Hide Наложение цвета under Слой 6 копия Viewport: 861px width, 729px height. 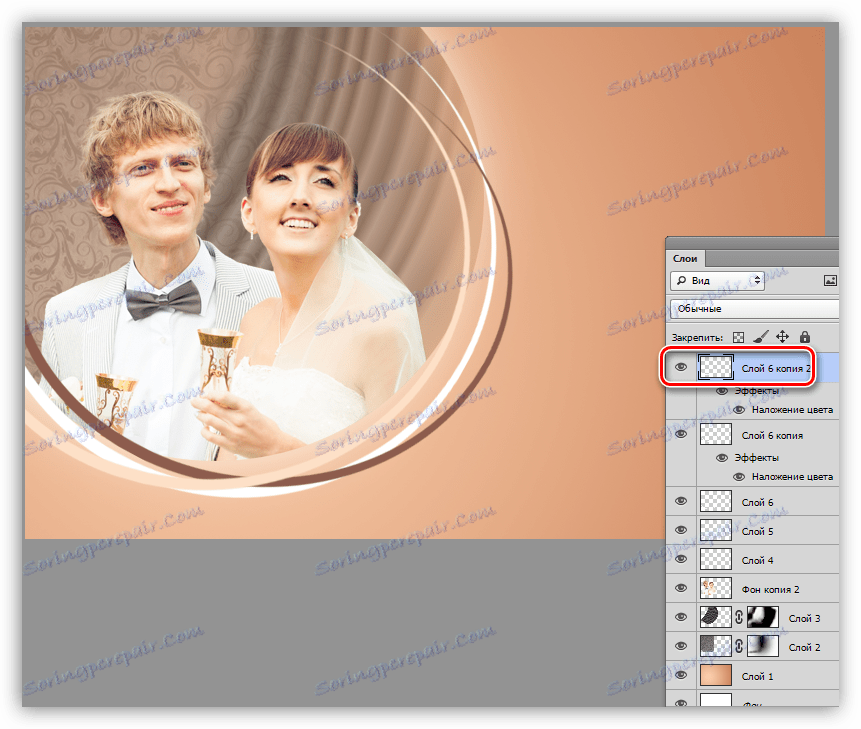pyautogui.click(x=739, y=476)
